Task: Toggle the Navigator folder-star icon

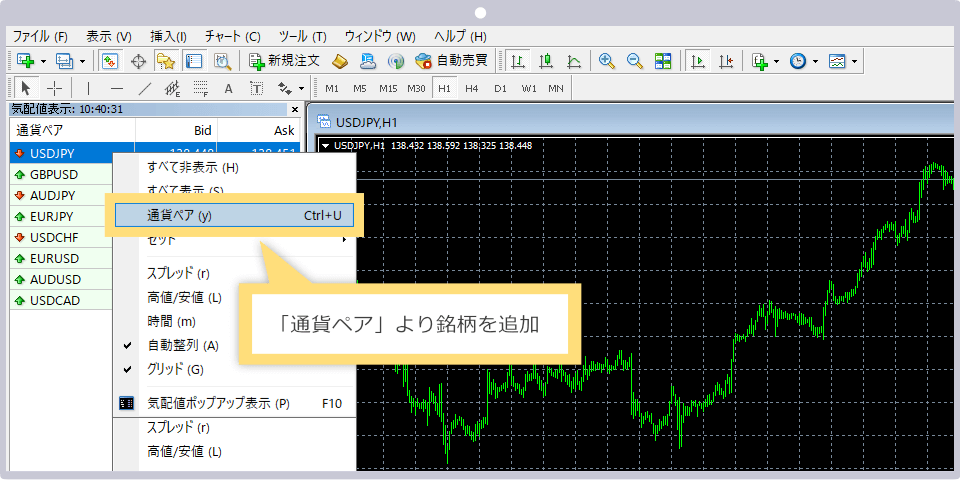Action: (165, 61)
